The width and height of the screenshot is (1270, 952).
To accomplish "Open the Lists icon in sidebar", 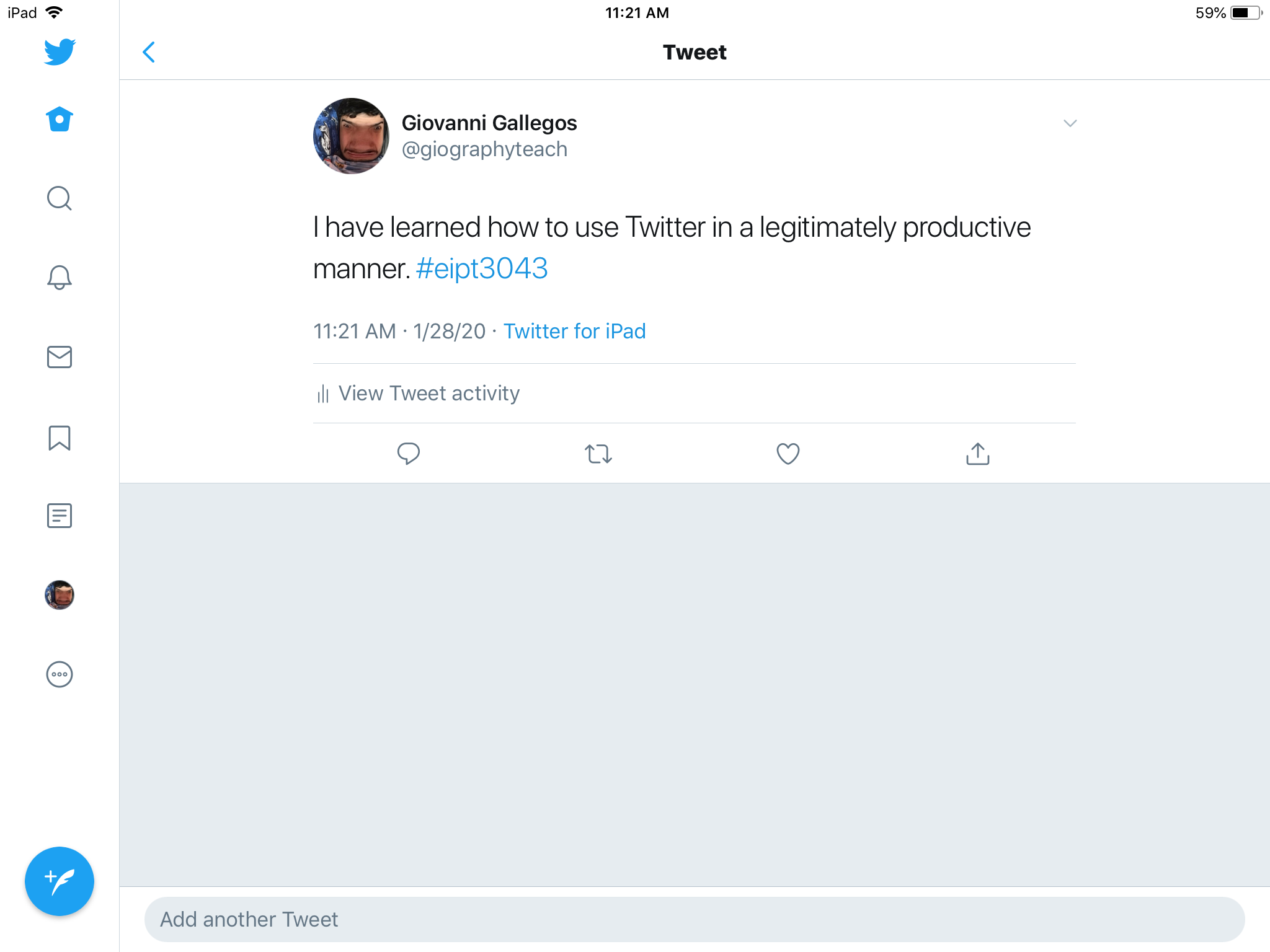I will (x=60, y=516).
